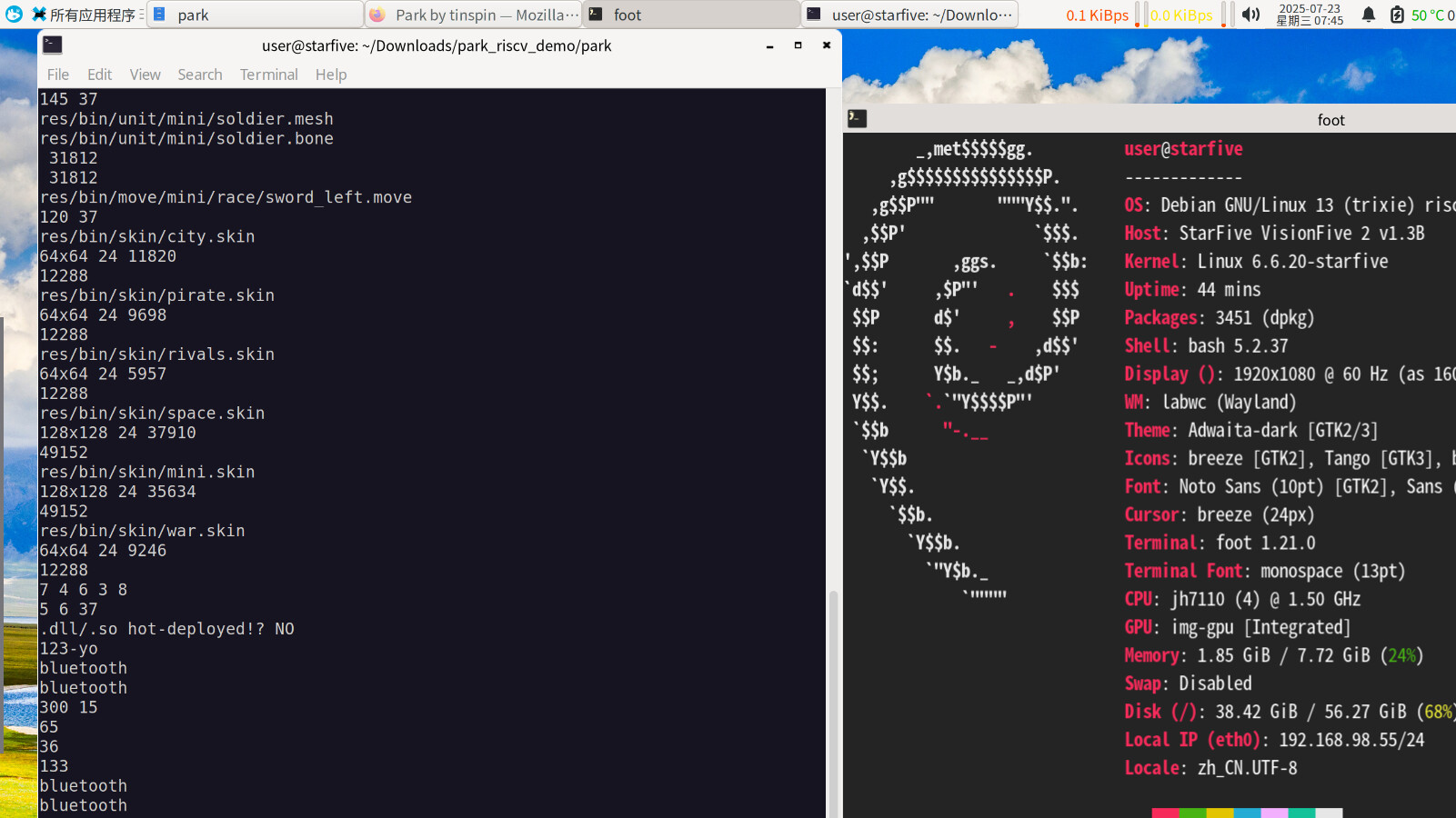Click the '64x64 24 11820' line
The width and height of the screenshot is (1456, 818).
tap(107, 256)
